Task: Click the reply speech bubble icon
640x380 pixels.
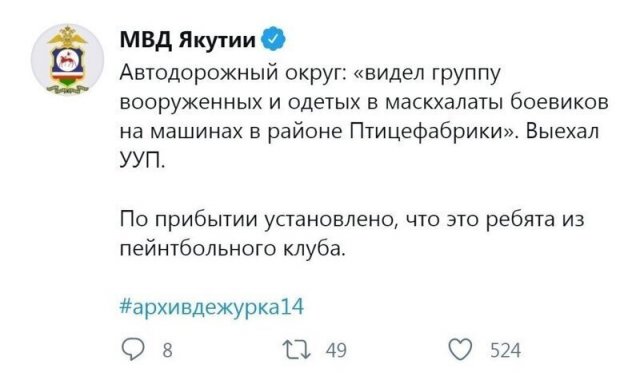Action: point(133,350)
